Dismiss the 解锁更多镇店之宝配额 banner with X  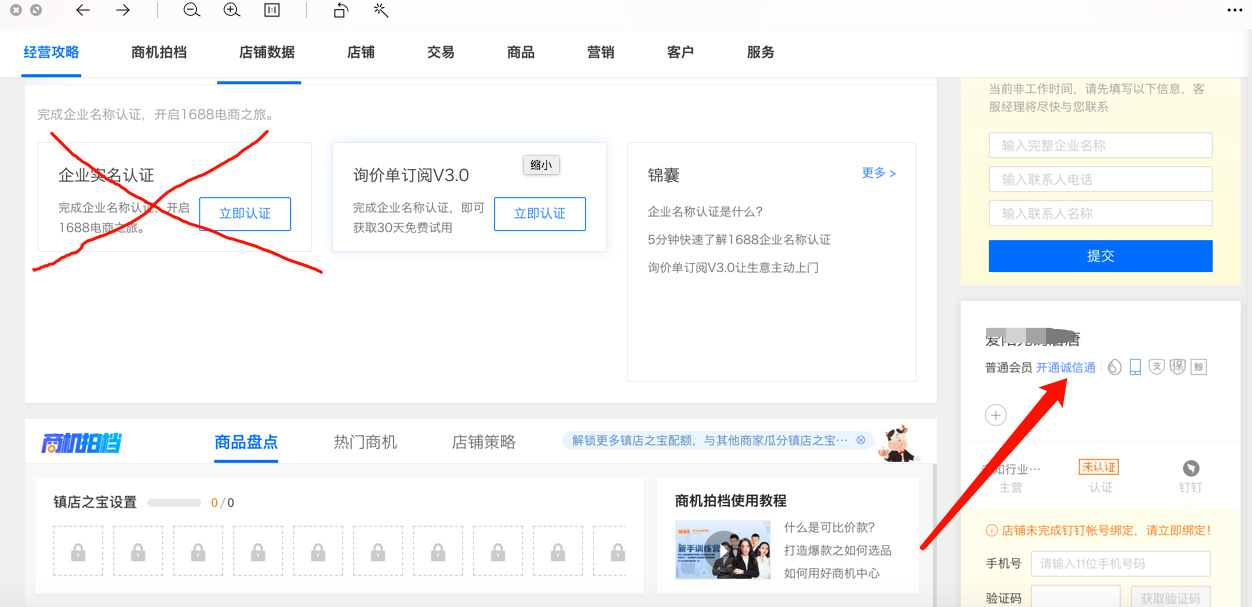860,440
